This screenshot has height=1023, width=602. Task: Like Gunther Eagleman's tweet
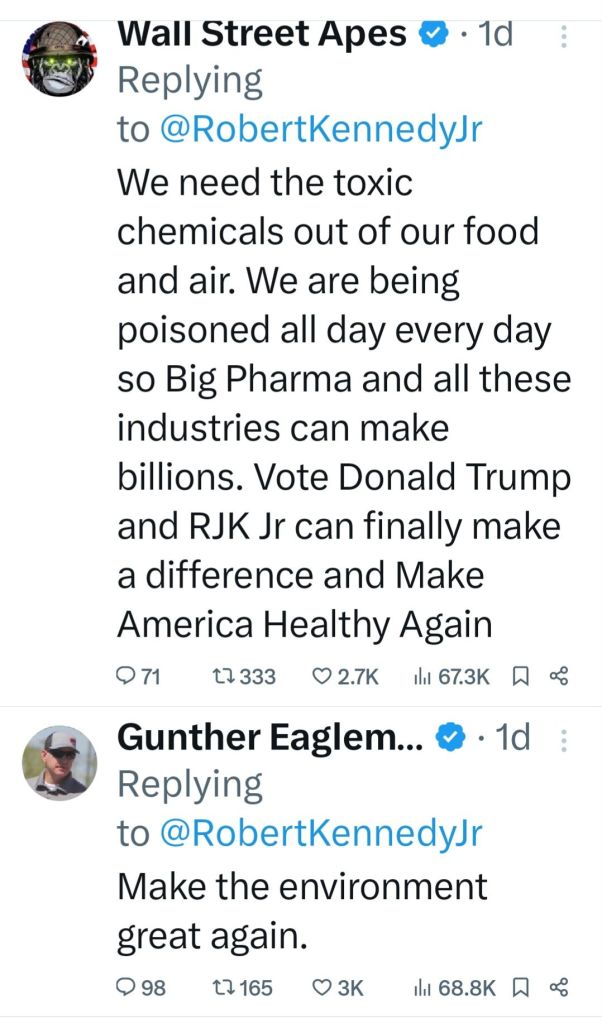(x=322, y=987)
